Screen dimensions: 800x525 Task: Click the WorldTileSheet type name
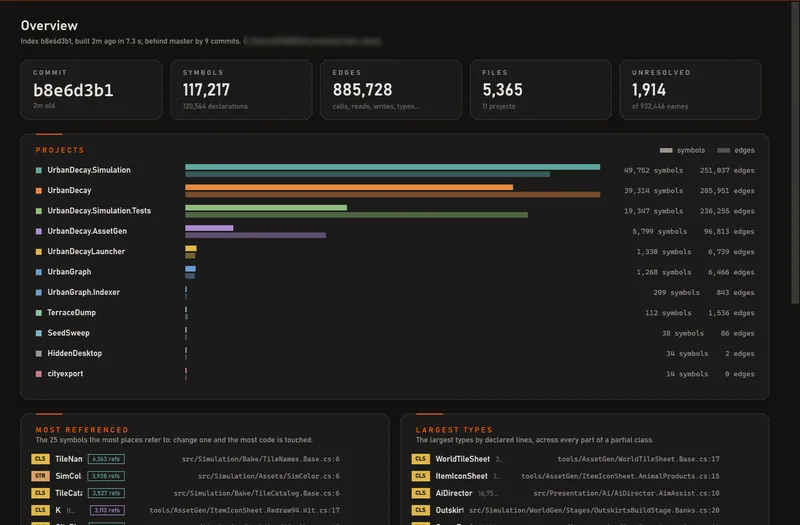[462, 459]
